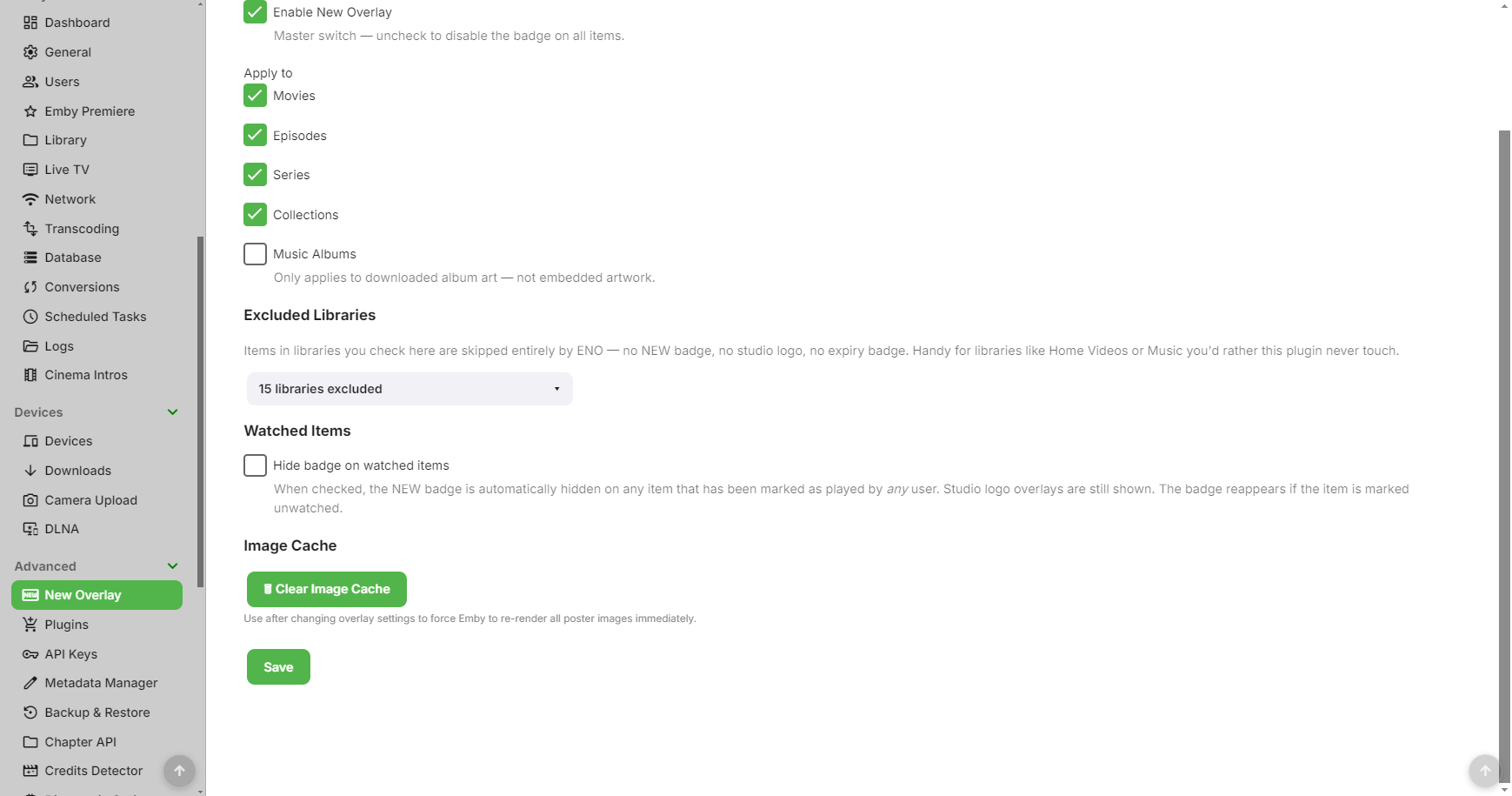Click the Cinema Intros film icon
The image size is (1512, 796).
click(30, 375)
